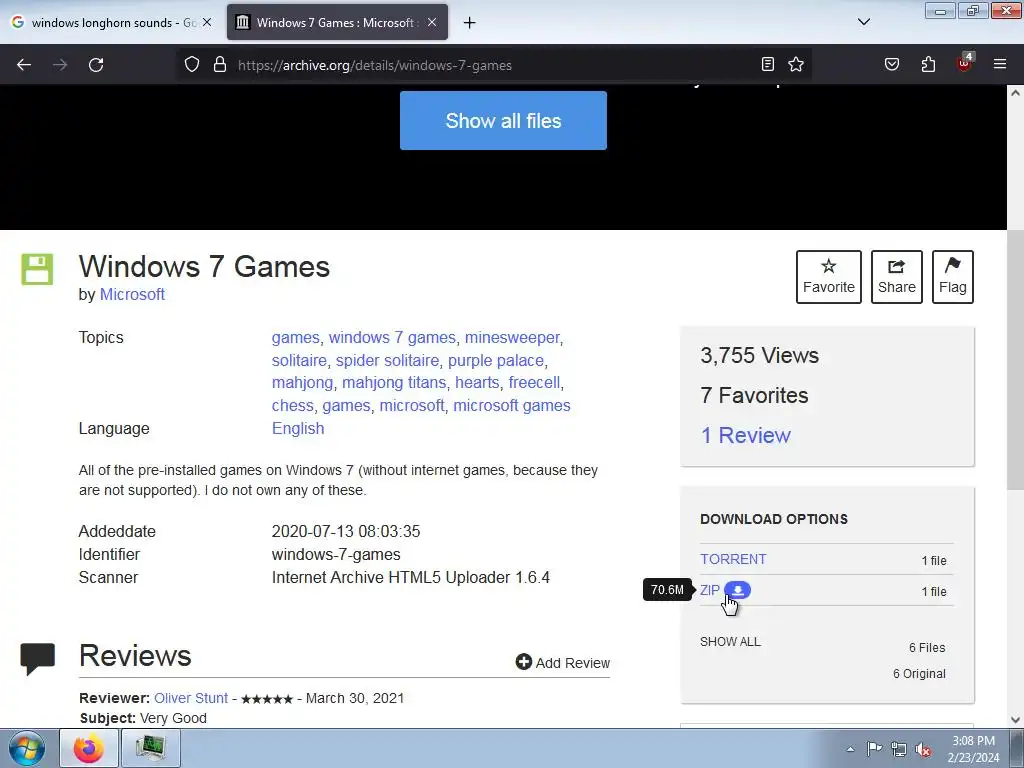This screenshot has width=1024, height=768.
Task: Click the ZIP download link
Action: [x=709, y=590]
